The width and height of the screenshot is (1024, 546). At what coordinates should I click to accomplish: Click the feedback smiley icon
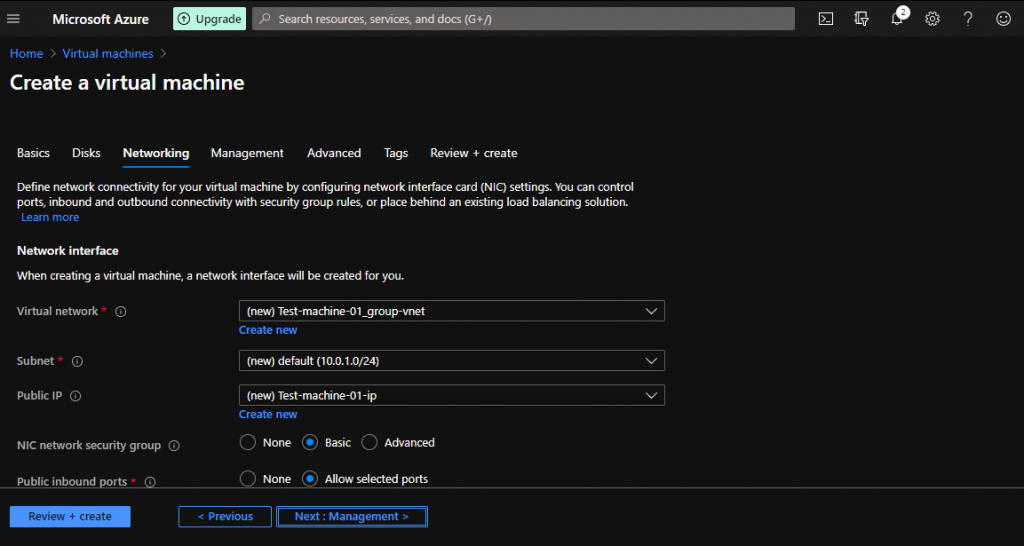(x=1003, y=19)
